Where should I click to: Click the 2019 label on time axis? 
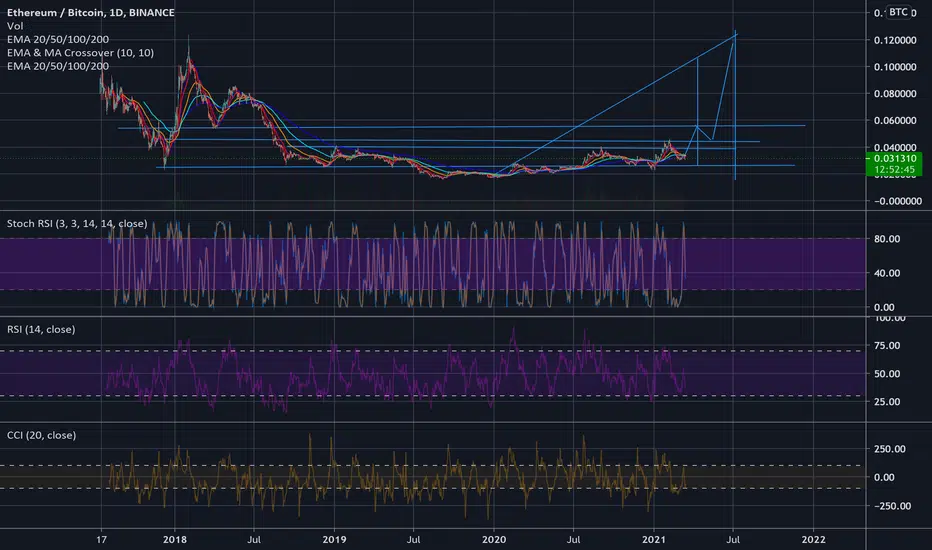334,540
